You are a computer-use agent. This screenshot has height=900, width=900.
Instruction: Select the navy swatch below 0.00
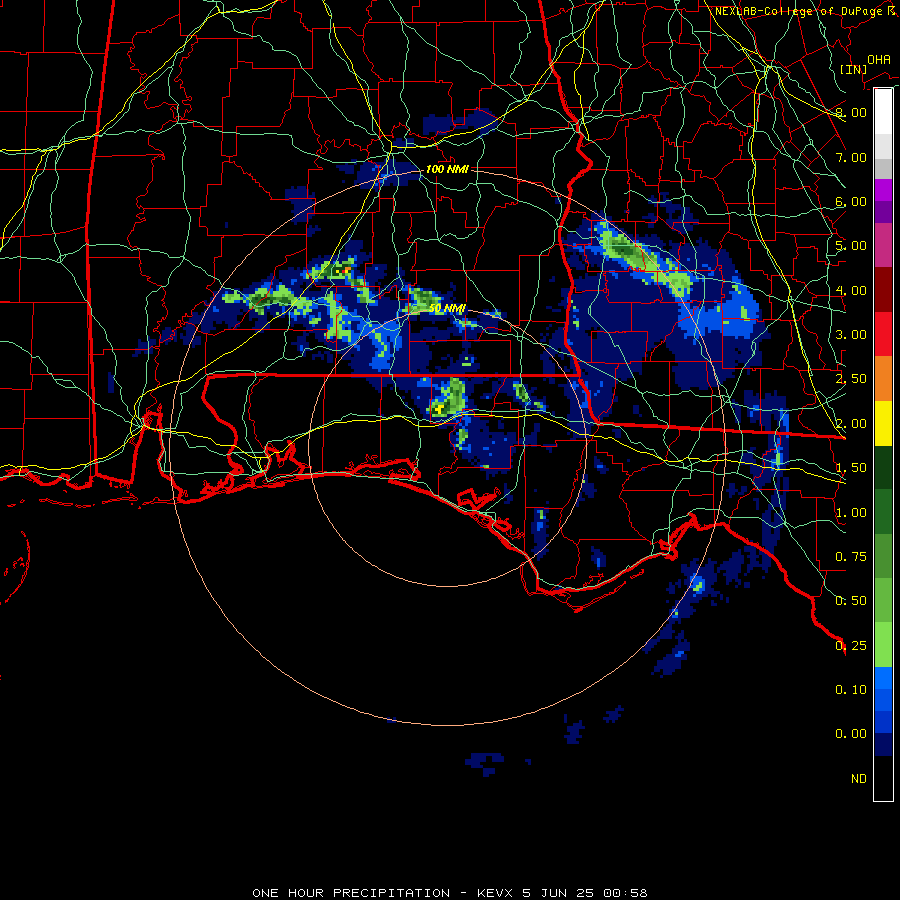coord(883,745)
